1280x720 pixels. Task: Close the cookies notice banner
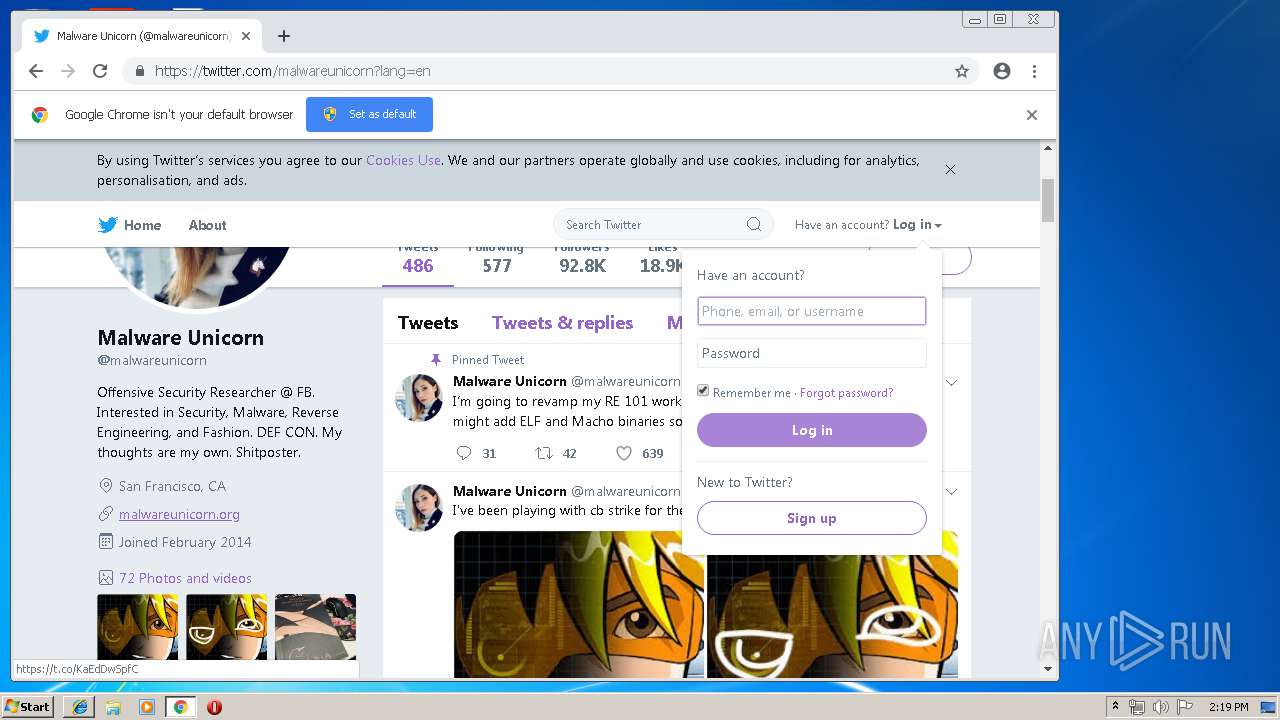pos(950,169)
